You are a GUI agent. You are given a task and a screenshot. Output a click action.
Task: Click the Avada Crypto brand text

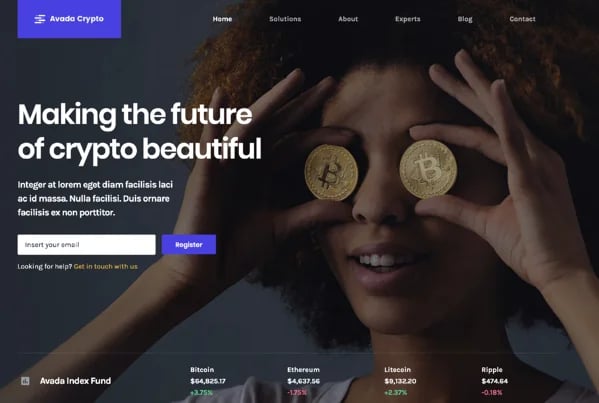click(77, 19)
